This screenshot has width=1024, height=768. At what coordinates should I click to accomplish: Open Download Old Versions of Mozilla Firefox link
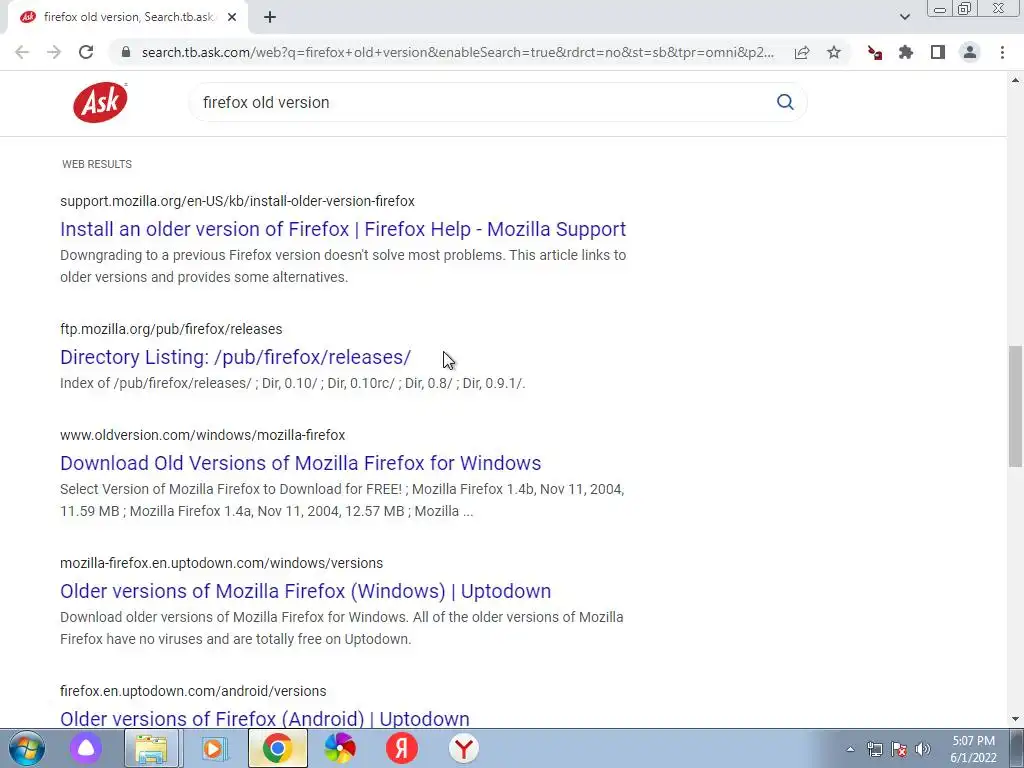click(300, 463)
